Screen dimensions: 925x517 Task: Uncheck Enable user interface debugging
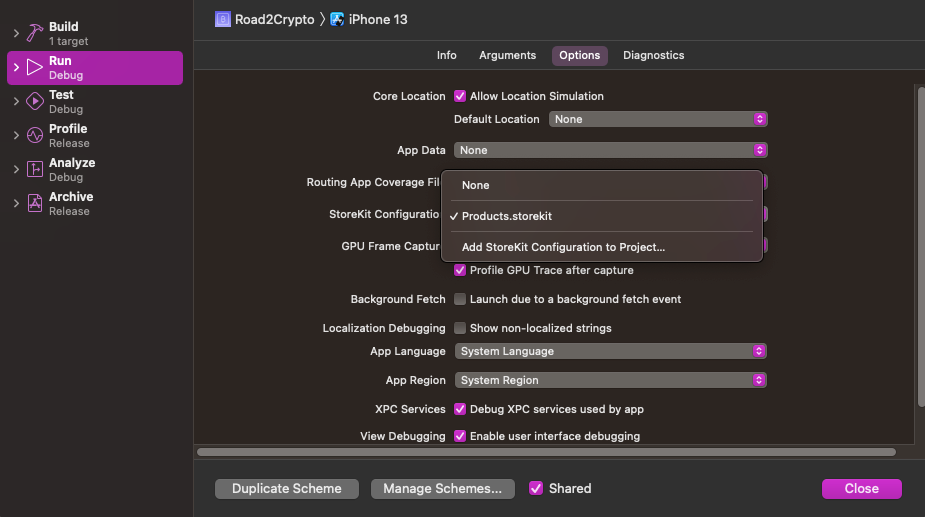click(x=460, y=436)
